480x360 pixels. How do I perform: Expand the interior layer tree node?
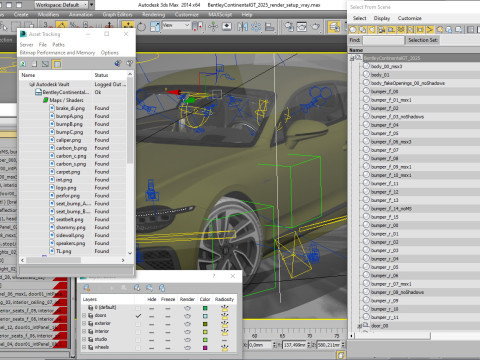point(84,331)
